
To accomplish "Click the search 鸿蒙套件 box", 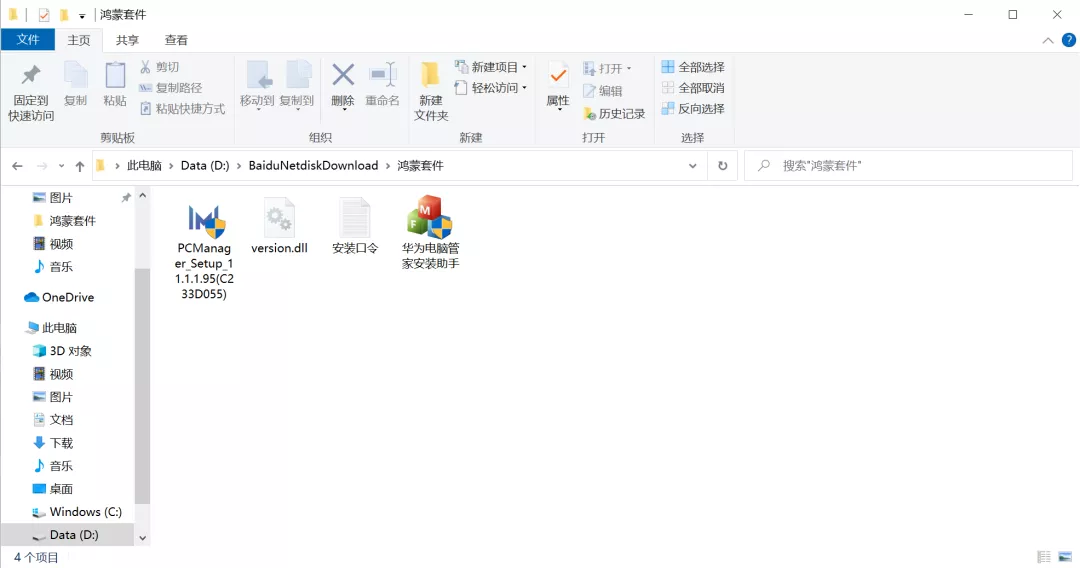I will coord(909,166).
